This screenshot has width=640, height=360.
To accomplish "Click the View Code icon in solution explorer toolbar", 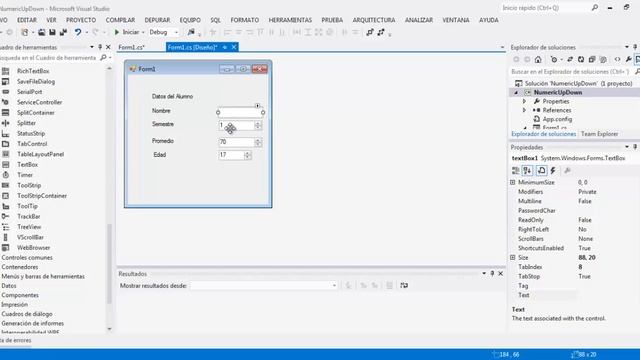I will coord(617,60).
